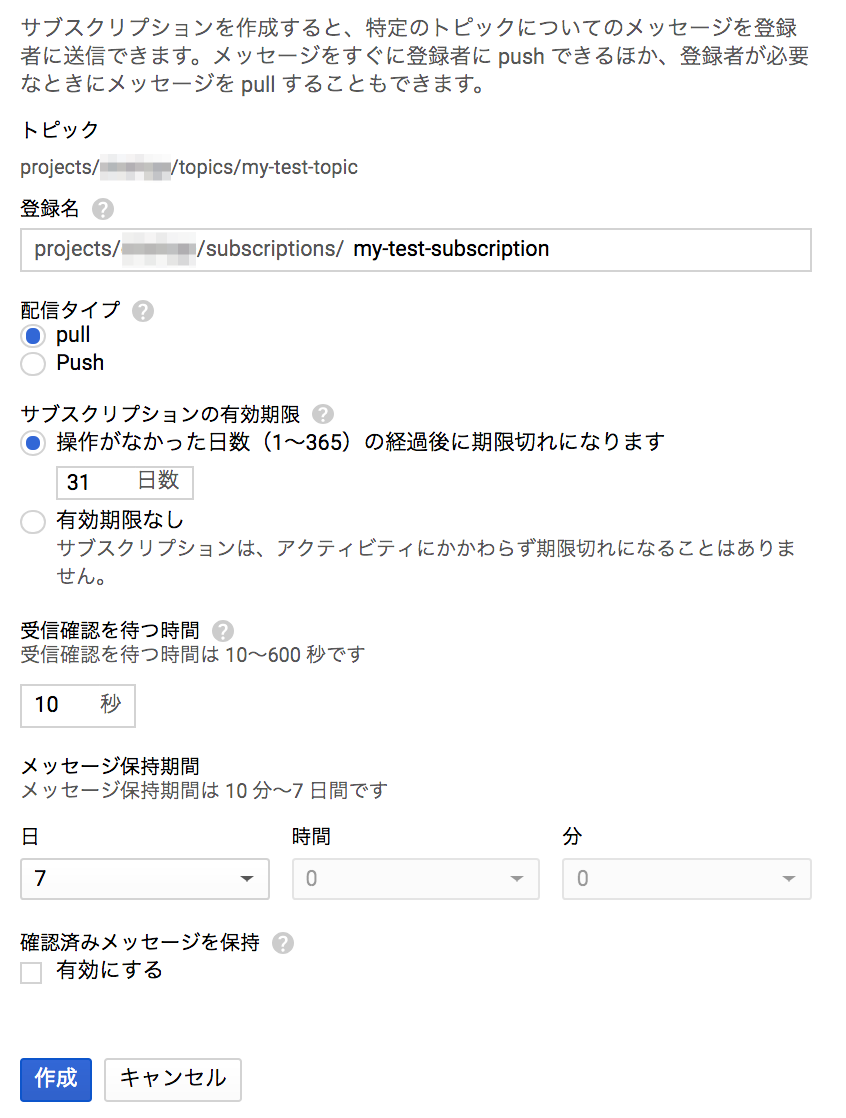Image resolution: width=846 pixels, height=1118 pixels.
Task: Click the my-test-topic path
Action: (x=189, y=168)
